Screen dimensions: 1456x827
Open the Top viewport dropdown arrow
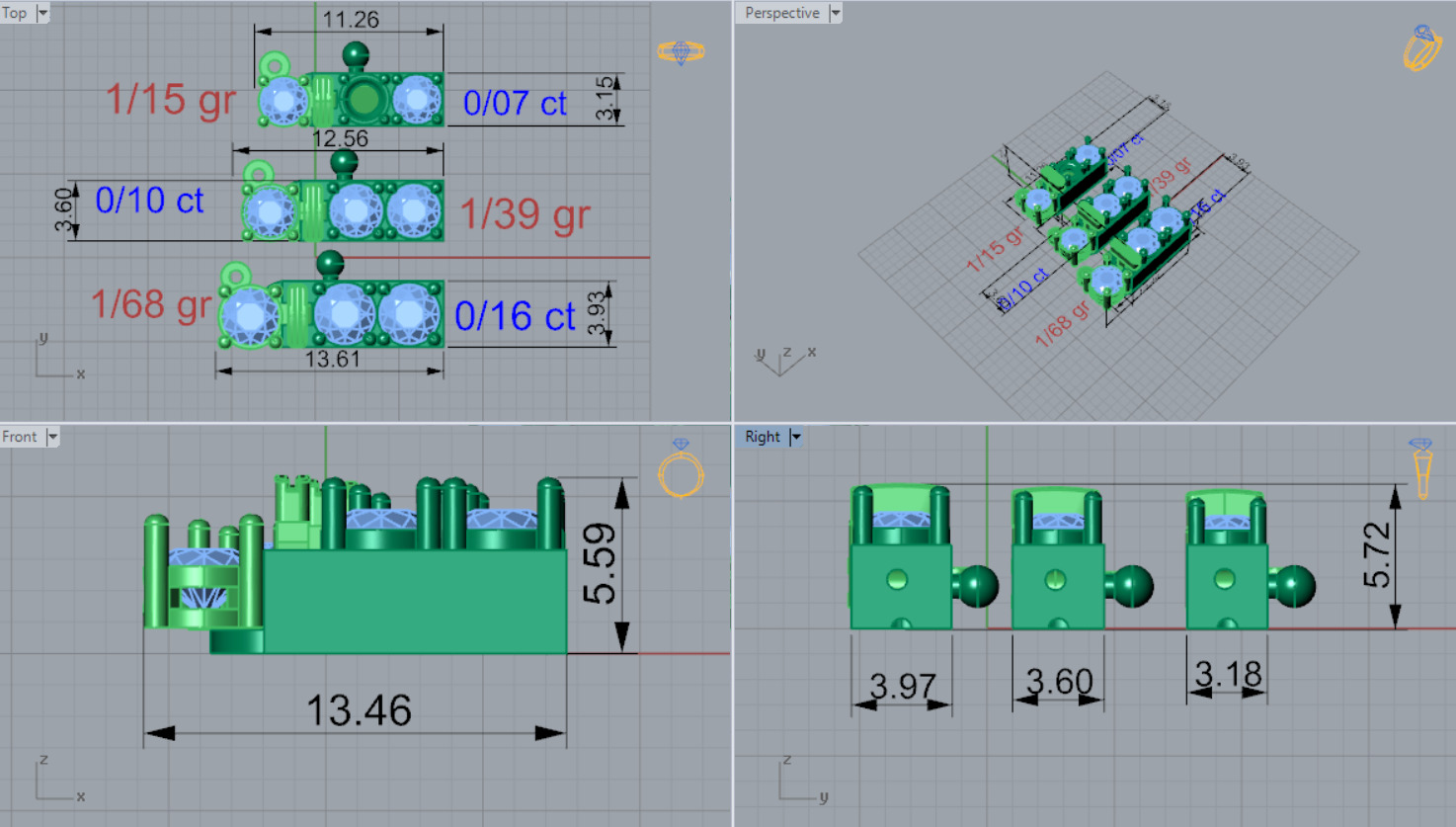click(x=42, y=13)
